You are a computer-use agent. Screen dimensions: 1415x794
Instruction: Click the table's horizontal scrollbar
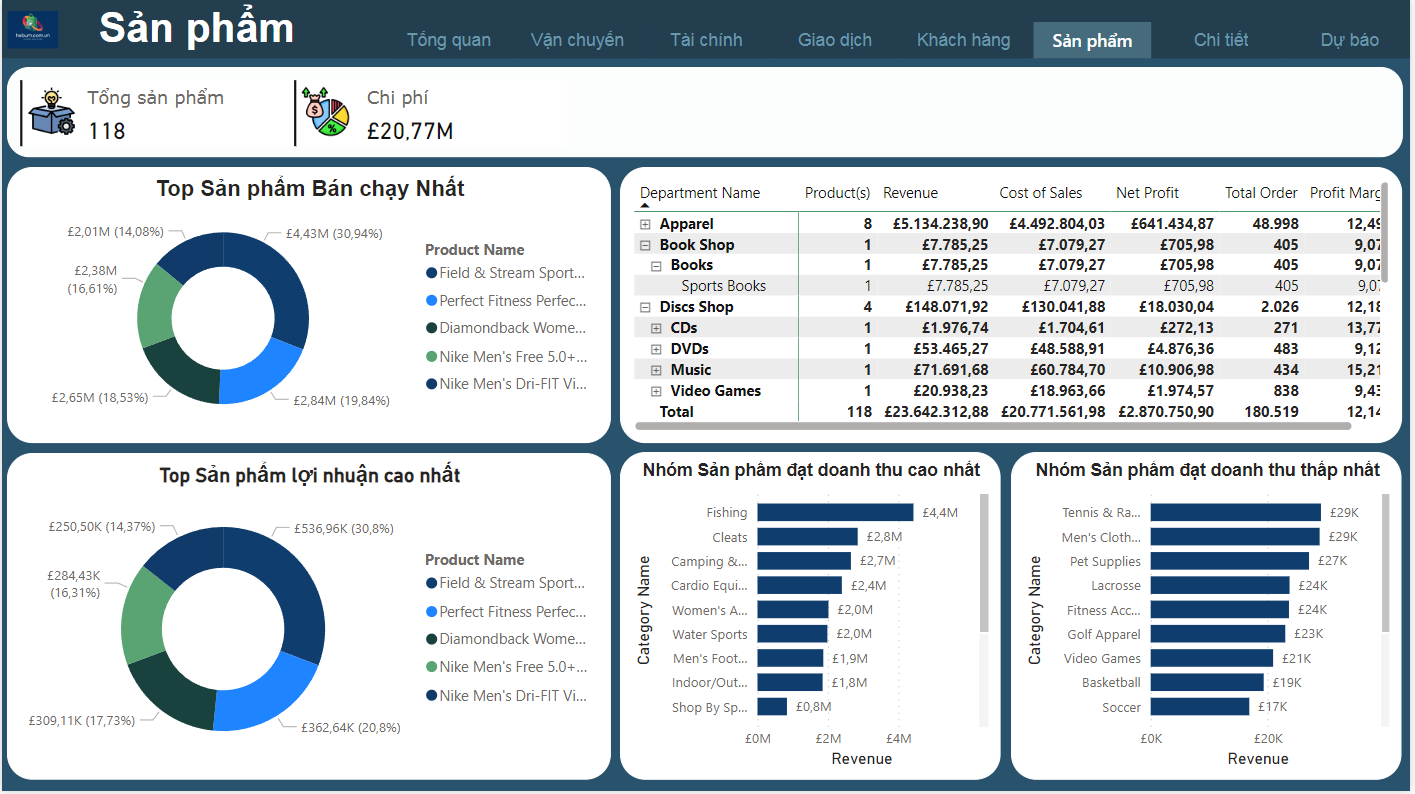click(x=992, y=426)
